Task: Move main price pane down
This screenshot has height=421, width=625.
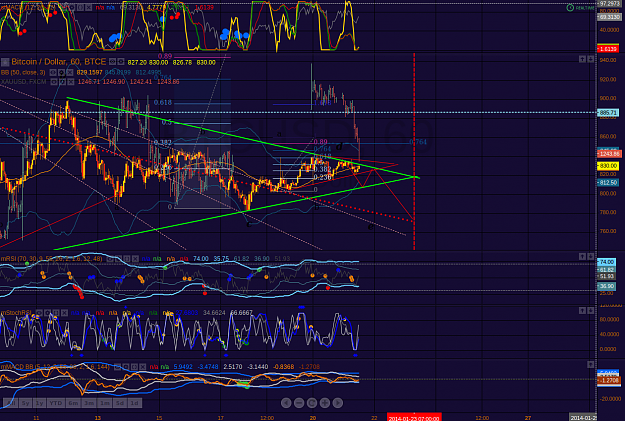Action: tap(591, 59)
